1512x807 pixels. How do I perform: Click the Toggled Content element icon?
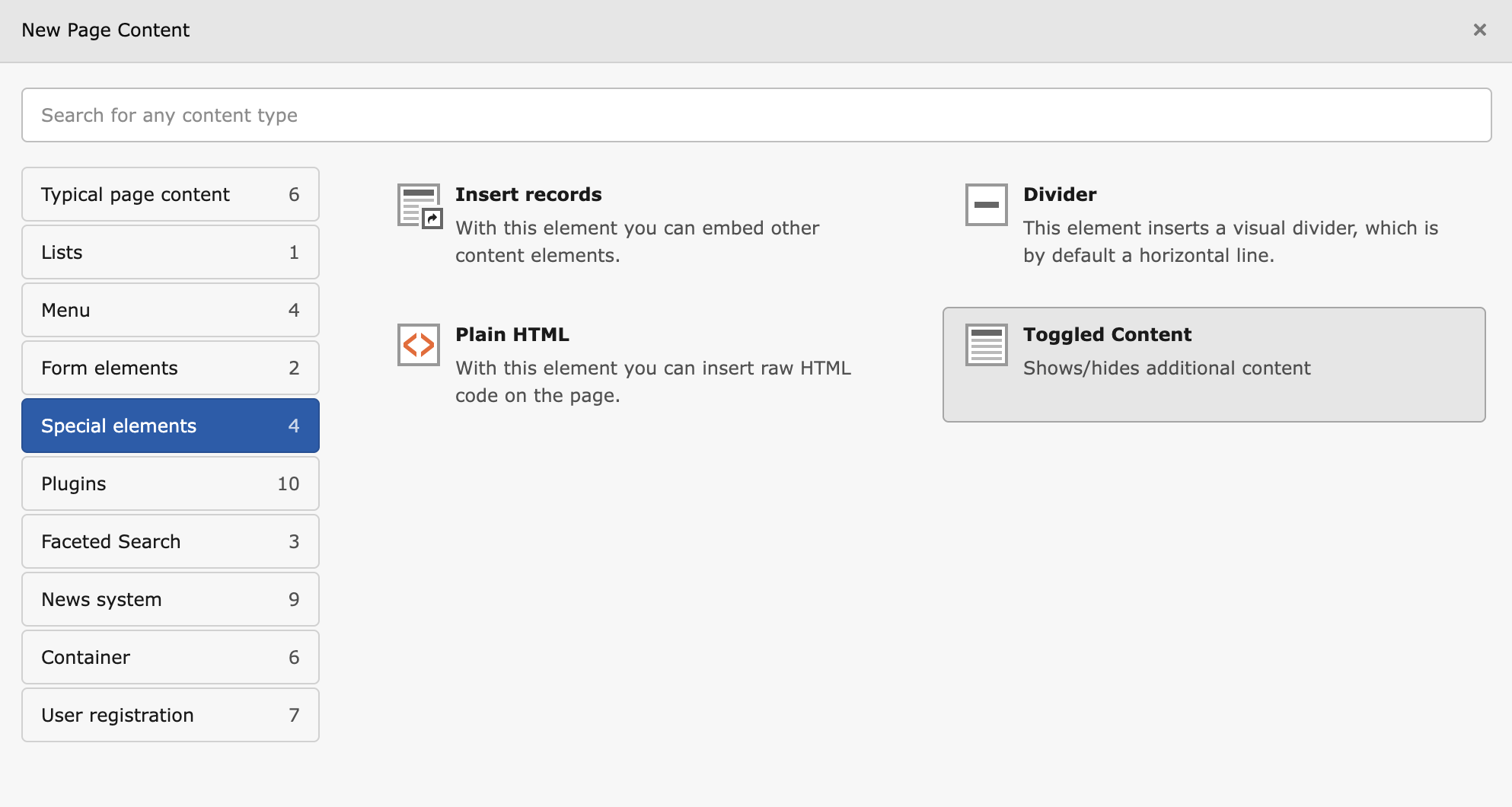(x=986, y=345)
